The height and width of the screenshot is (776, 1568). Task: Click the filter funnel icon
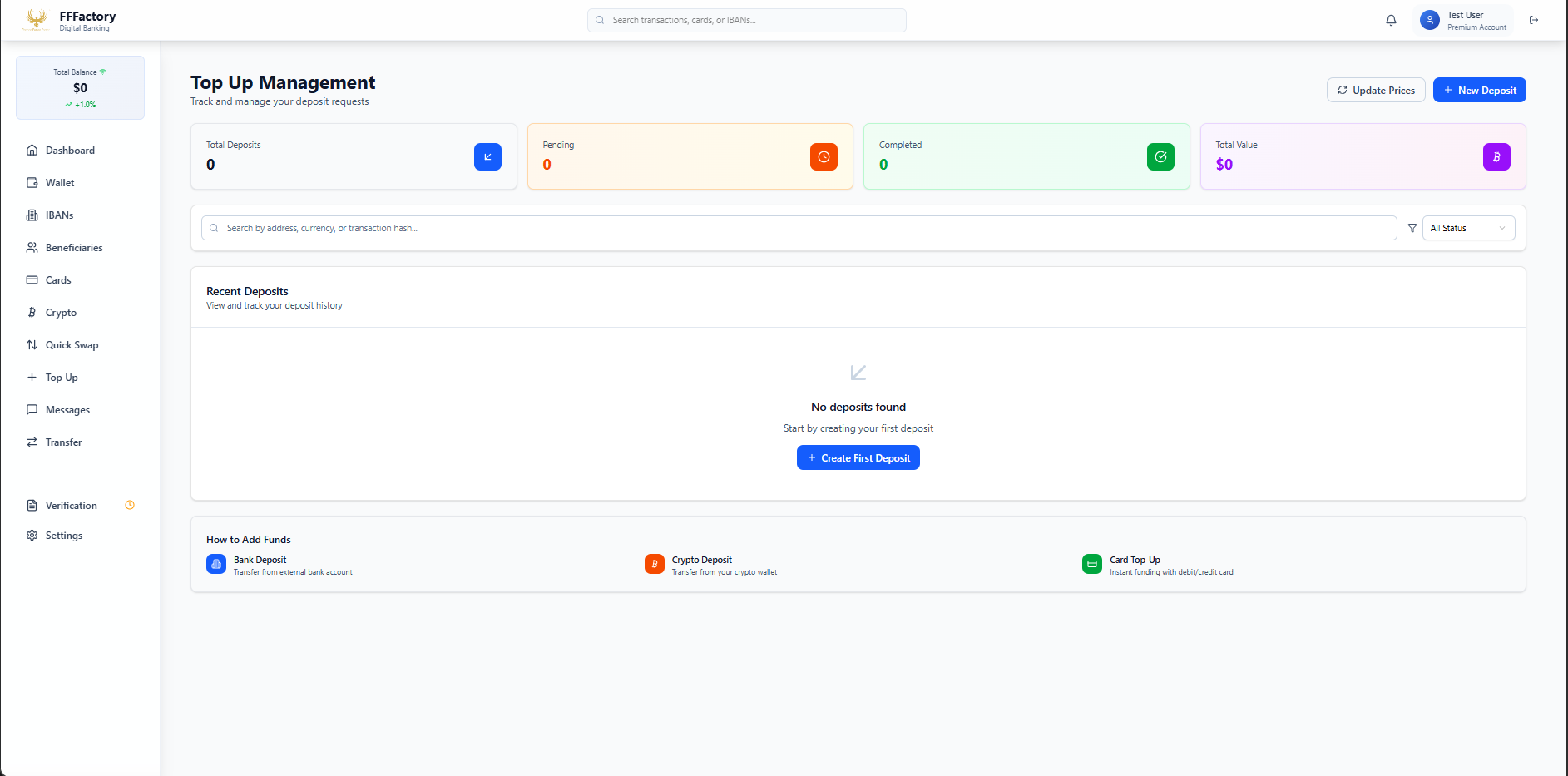pos(1412,228)
